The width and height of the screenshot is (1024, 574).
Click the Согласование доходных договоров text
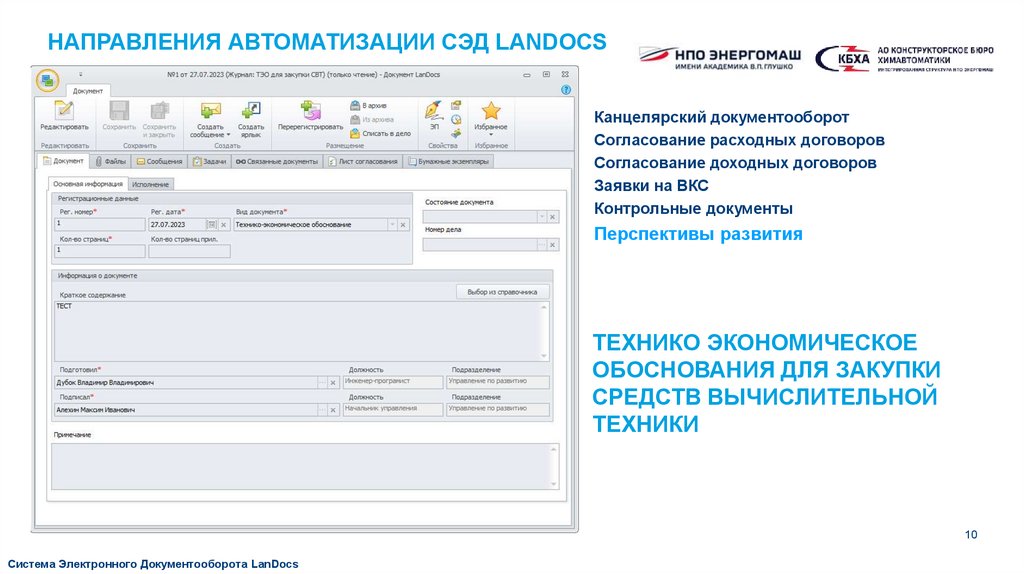[x=735, y=163]
